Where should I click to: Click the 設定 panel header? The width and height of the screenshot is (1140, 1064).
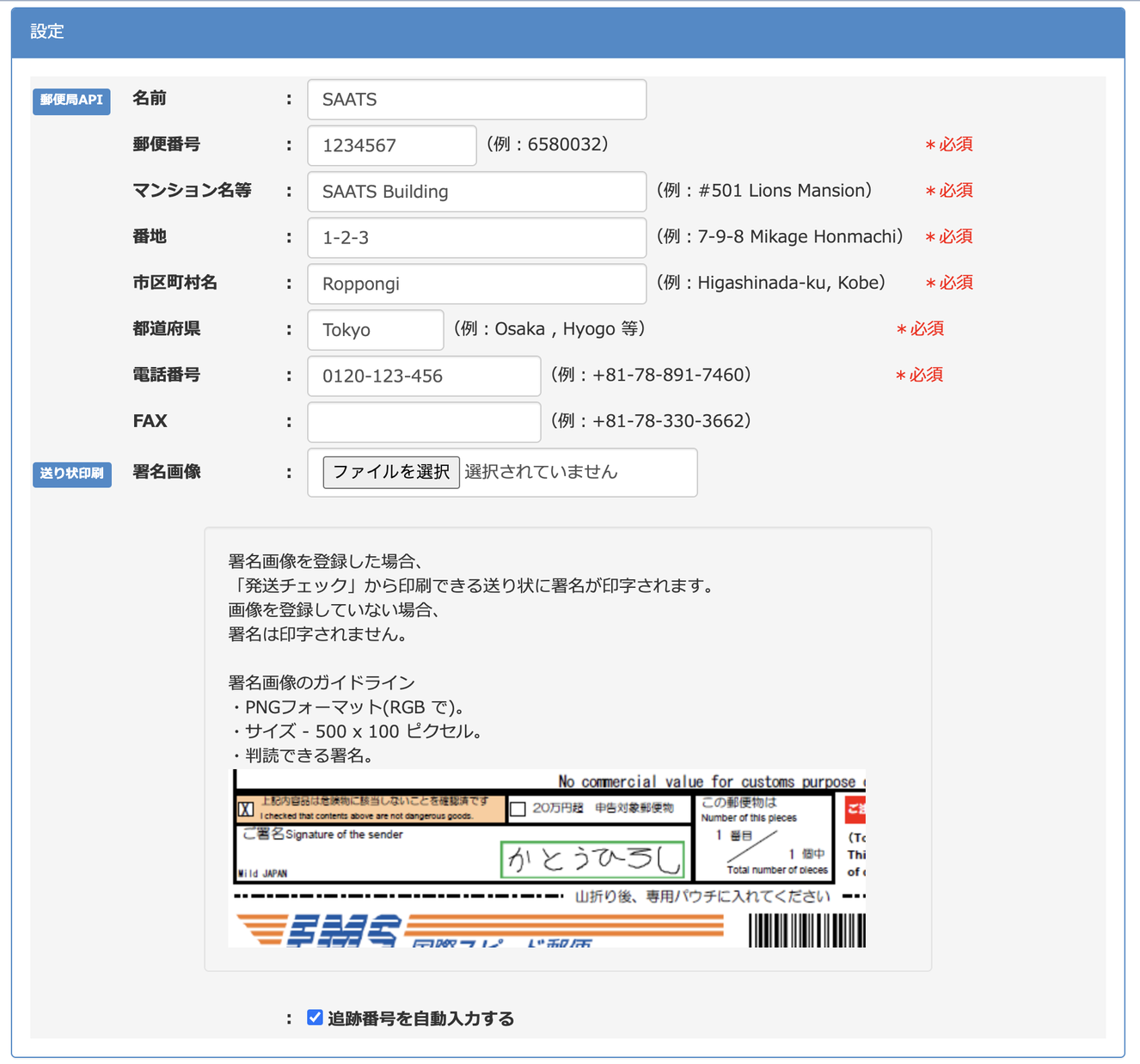tap(567, 33)
